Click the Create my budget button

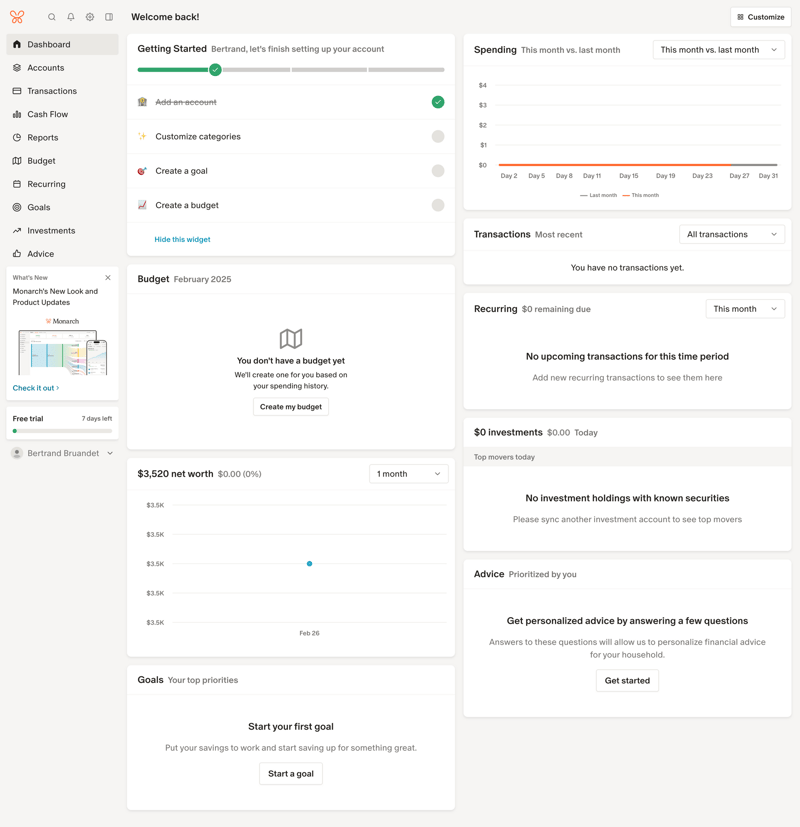(291, 406)
